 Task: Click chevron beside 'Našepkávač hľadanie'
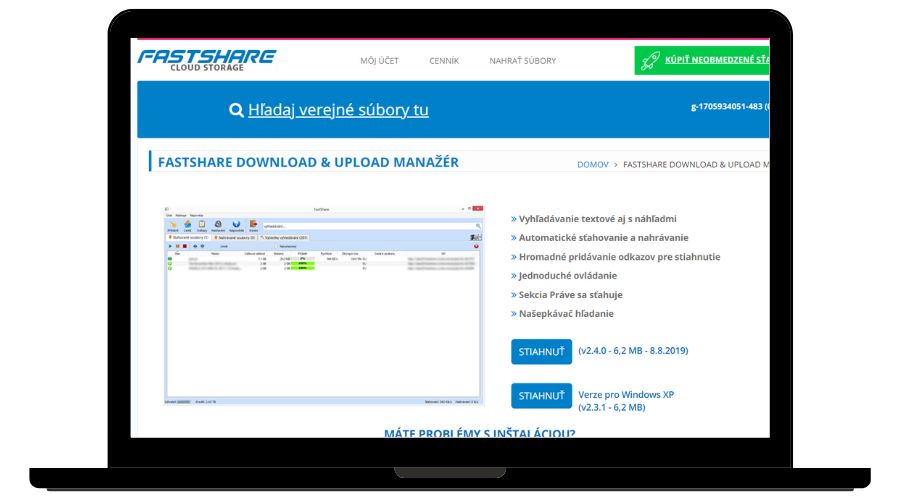pyautogui.click(x=514, y=314)
